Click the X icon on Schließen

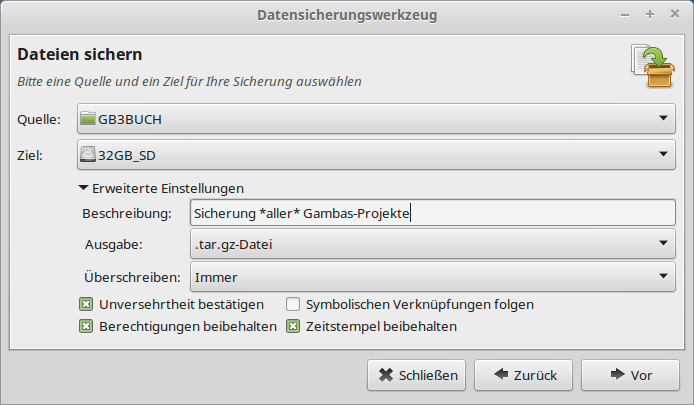386,376
